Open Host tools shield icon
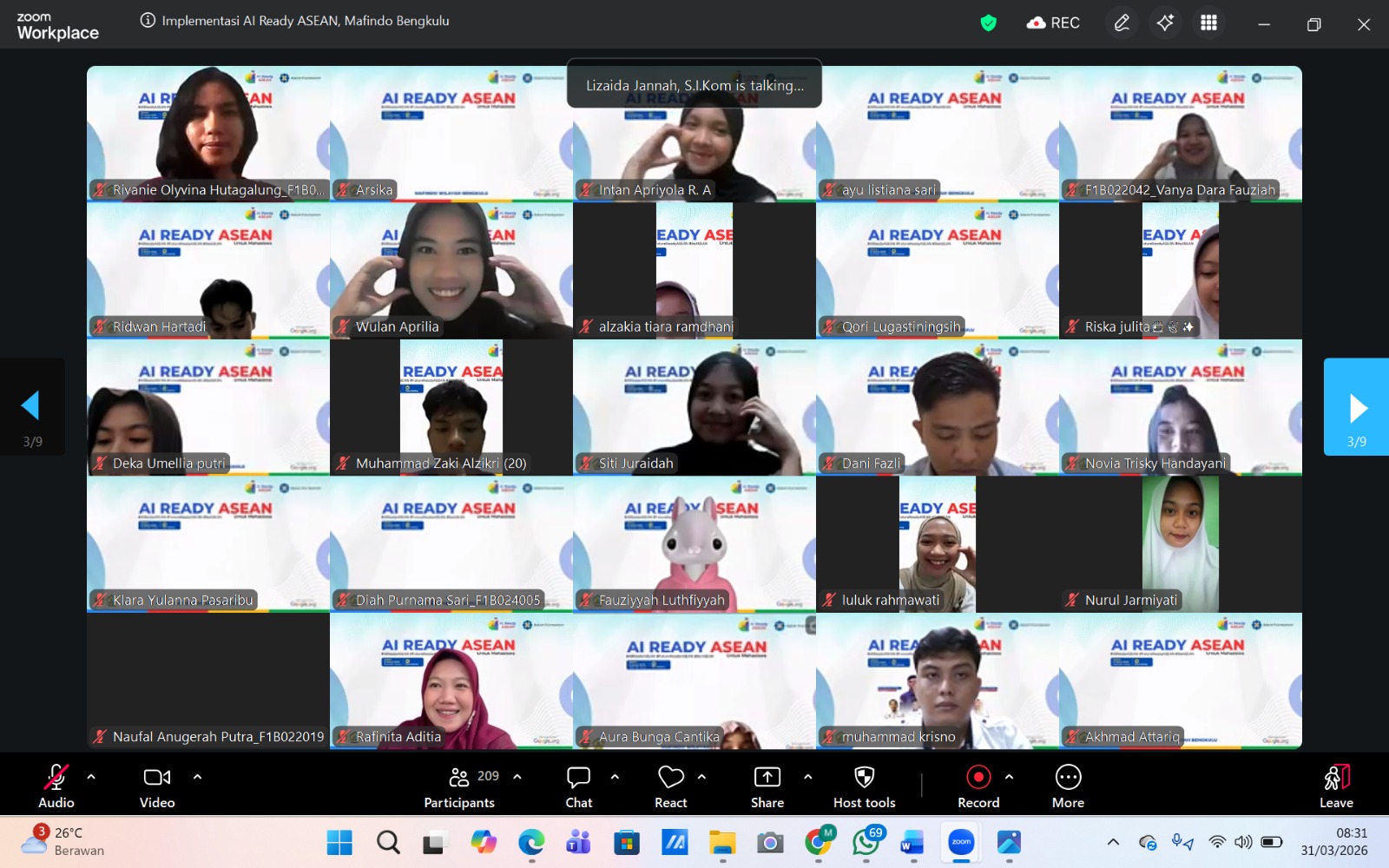 coord(864,786)
